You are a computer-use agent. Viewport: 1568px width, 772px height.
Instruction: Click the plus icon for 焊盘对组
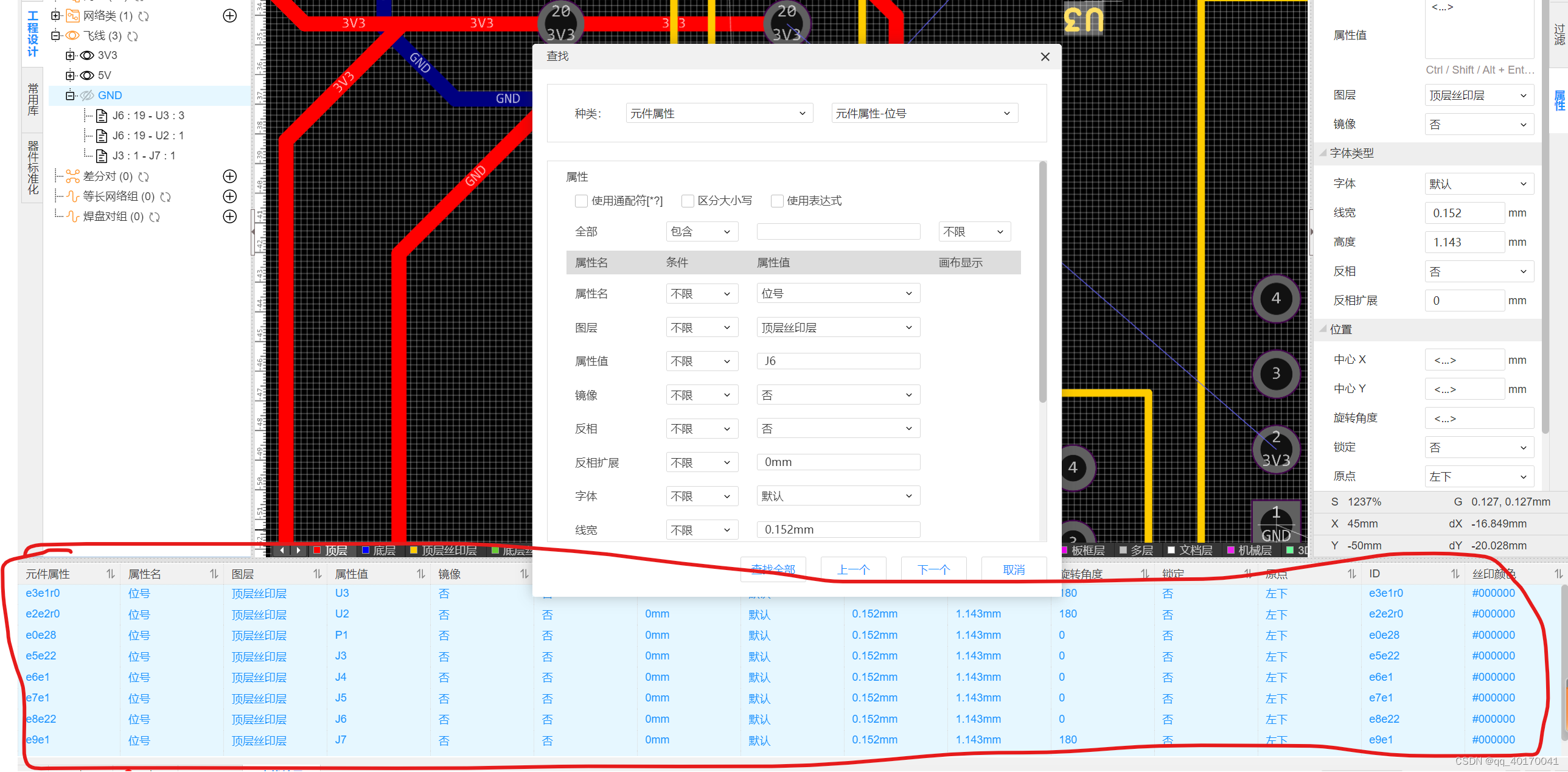click(229, 217)
